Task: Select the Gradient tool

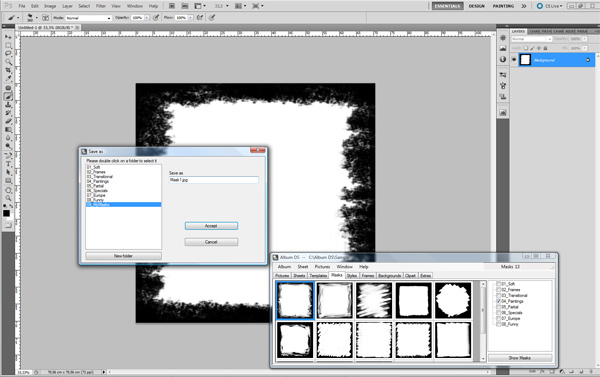Action: point(8,130)
